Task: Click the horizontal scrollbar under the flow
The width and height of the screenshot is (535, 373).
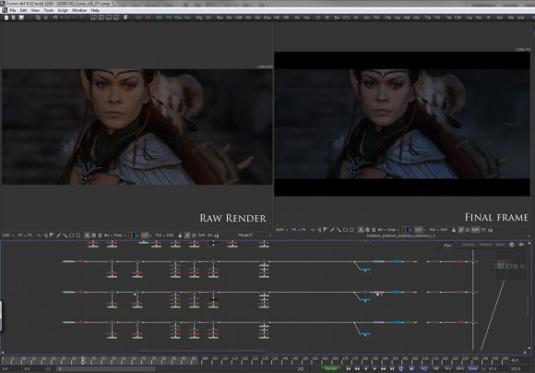Action: tap(201, 351)
